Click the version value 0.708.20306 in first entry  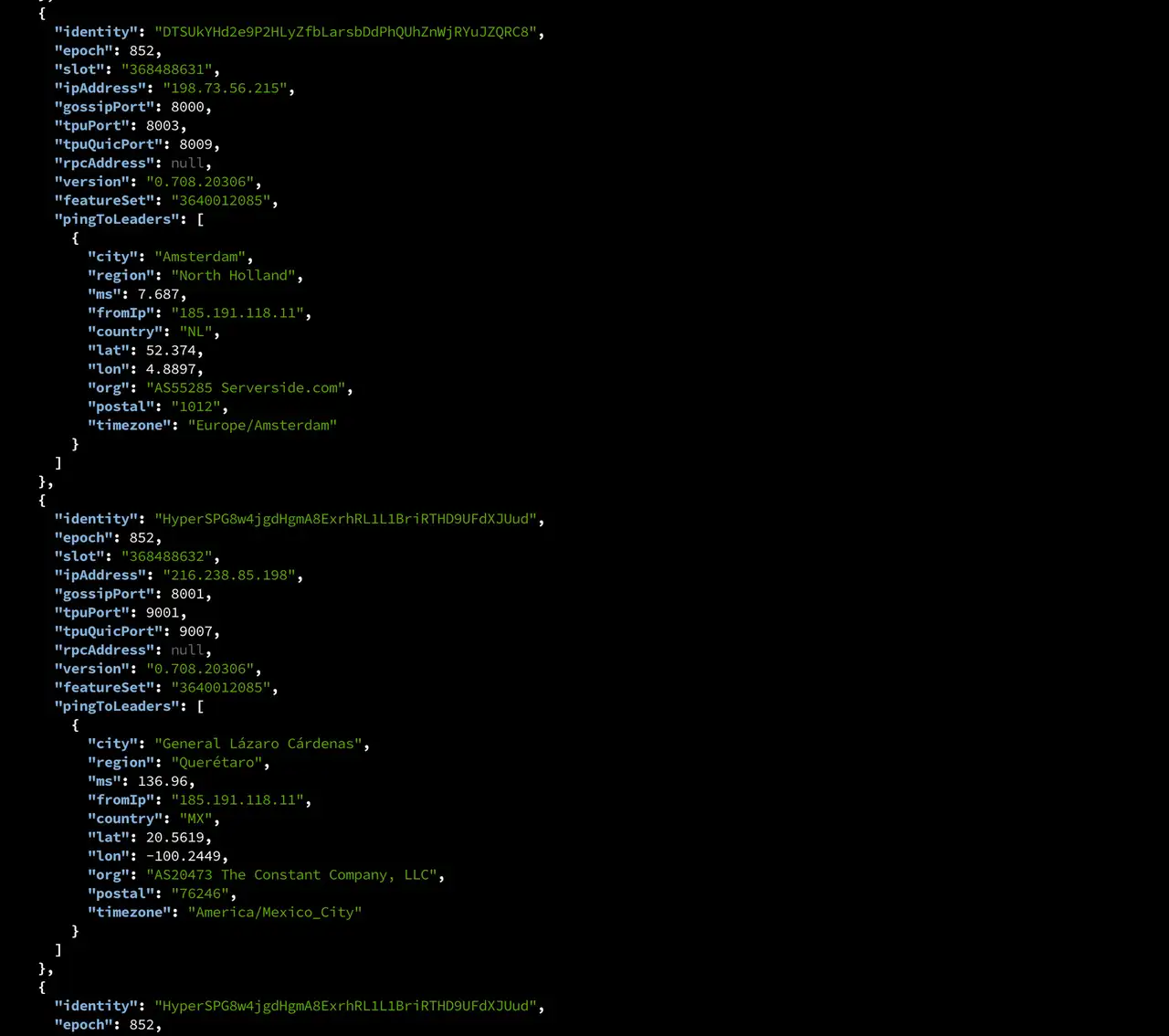point(200,181)
